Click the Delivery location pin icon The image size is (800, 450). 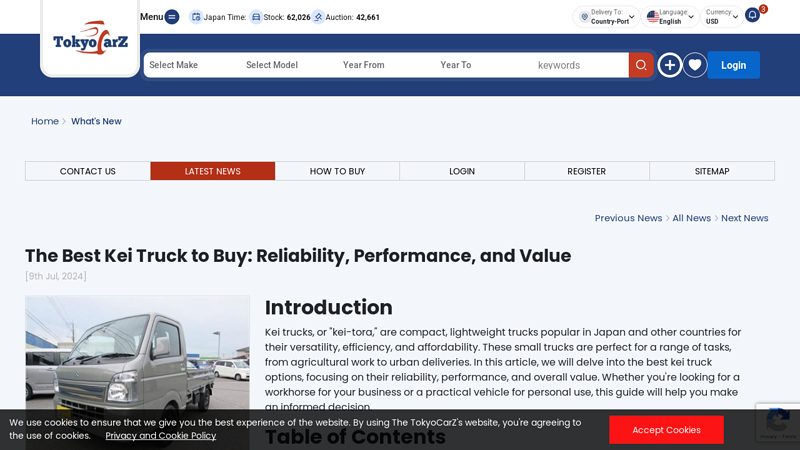585,17
